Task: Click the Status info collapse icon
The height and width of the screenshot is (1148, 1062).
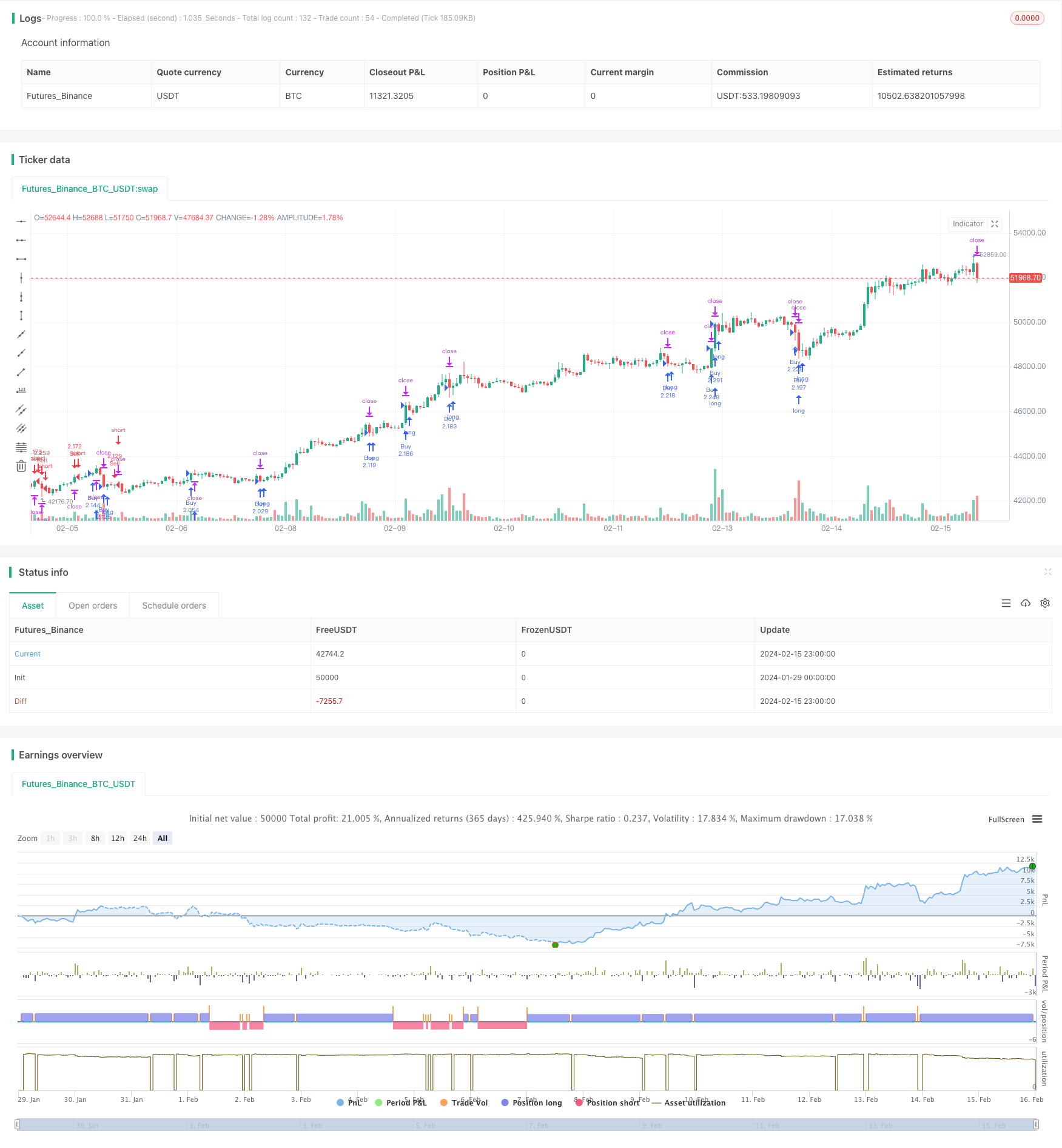Action: [1047, 572]
